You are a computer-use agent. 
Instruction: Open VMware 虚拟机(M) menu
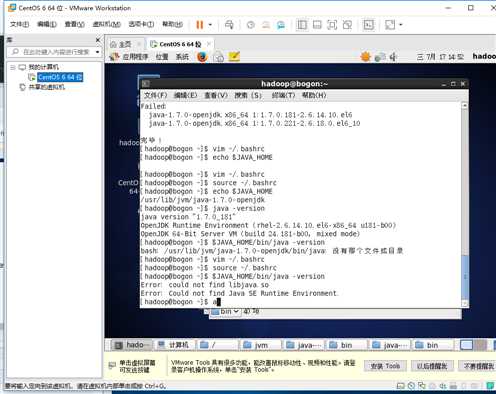[106, 24]
